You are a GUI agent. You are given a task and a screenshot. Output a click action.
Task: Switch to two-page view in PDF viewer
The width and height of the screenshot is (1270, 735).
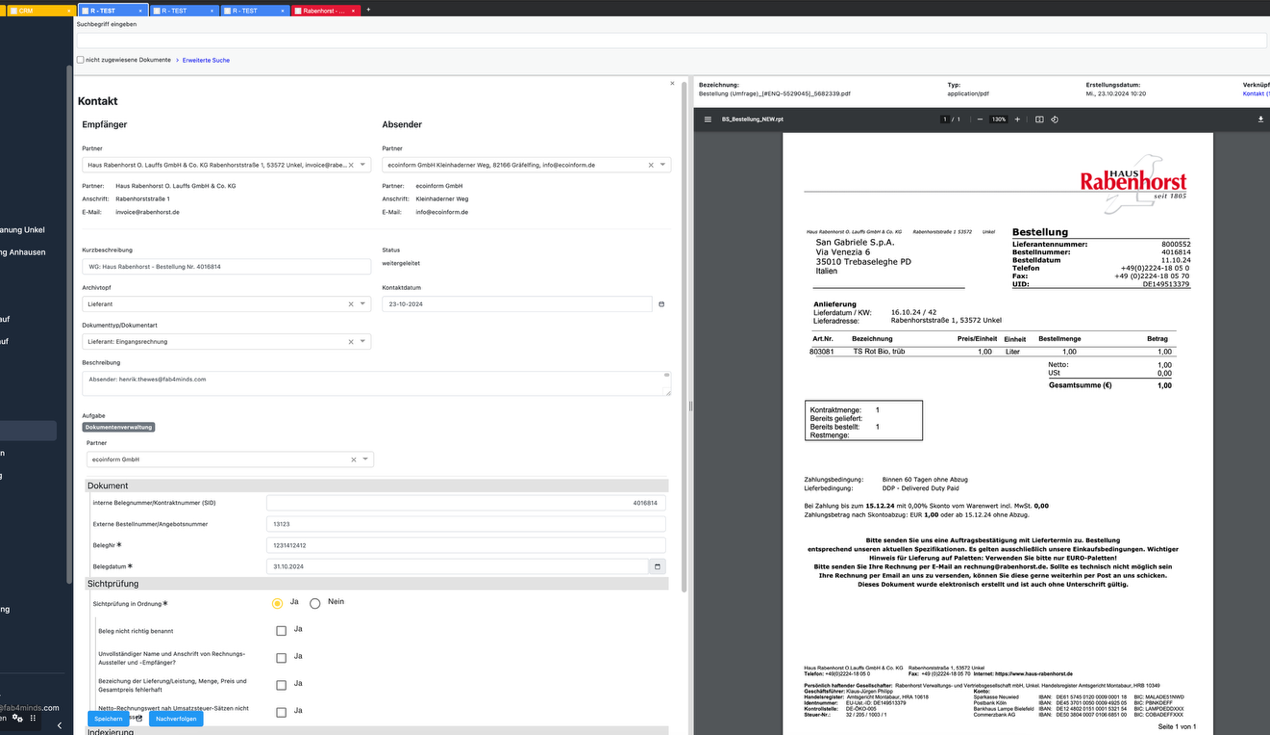point(1040,119)
